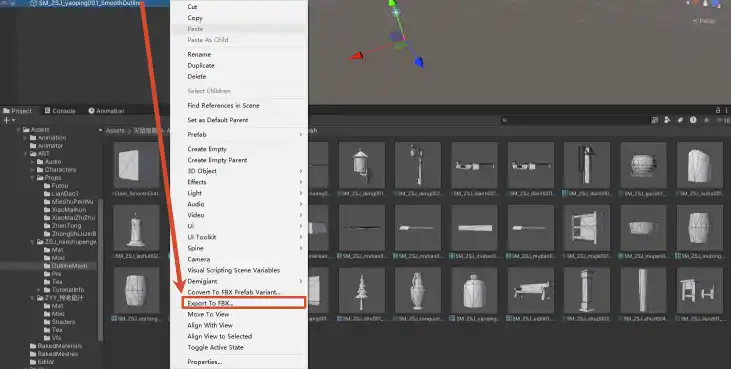
Task: Select Copy in the context menu
Action: click(239, 18)
